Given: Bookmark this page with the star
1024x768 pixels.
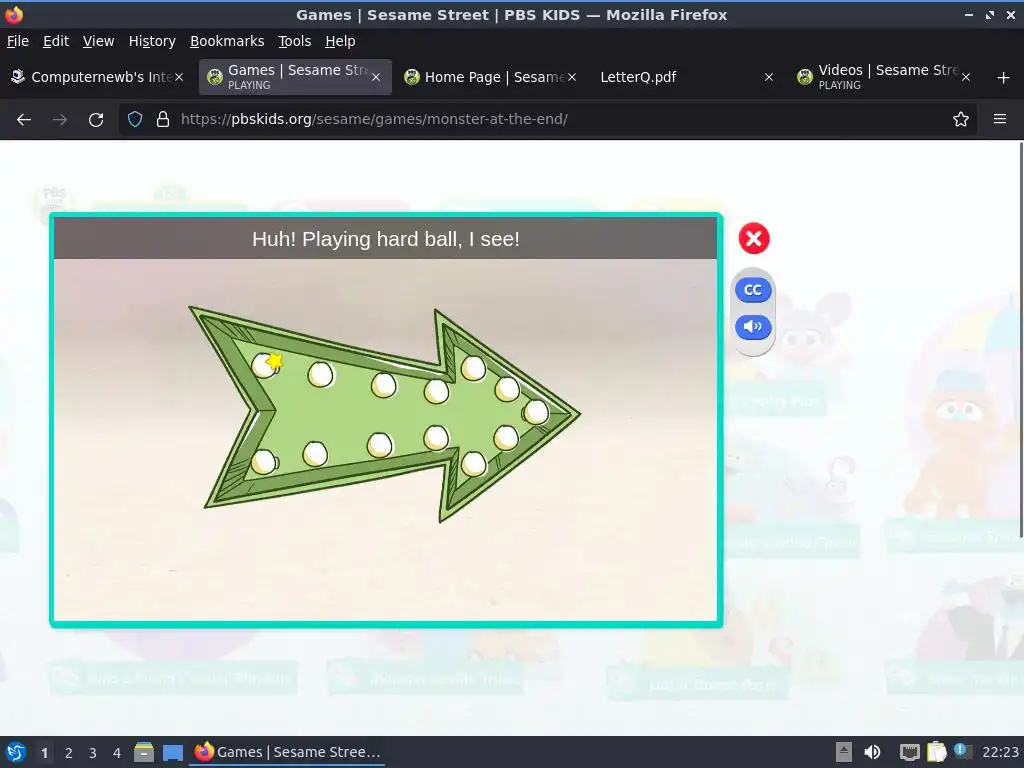Looking at the screenshot, I should pos(961,120).
